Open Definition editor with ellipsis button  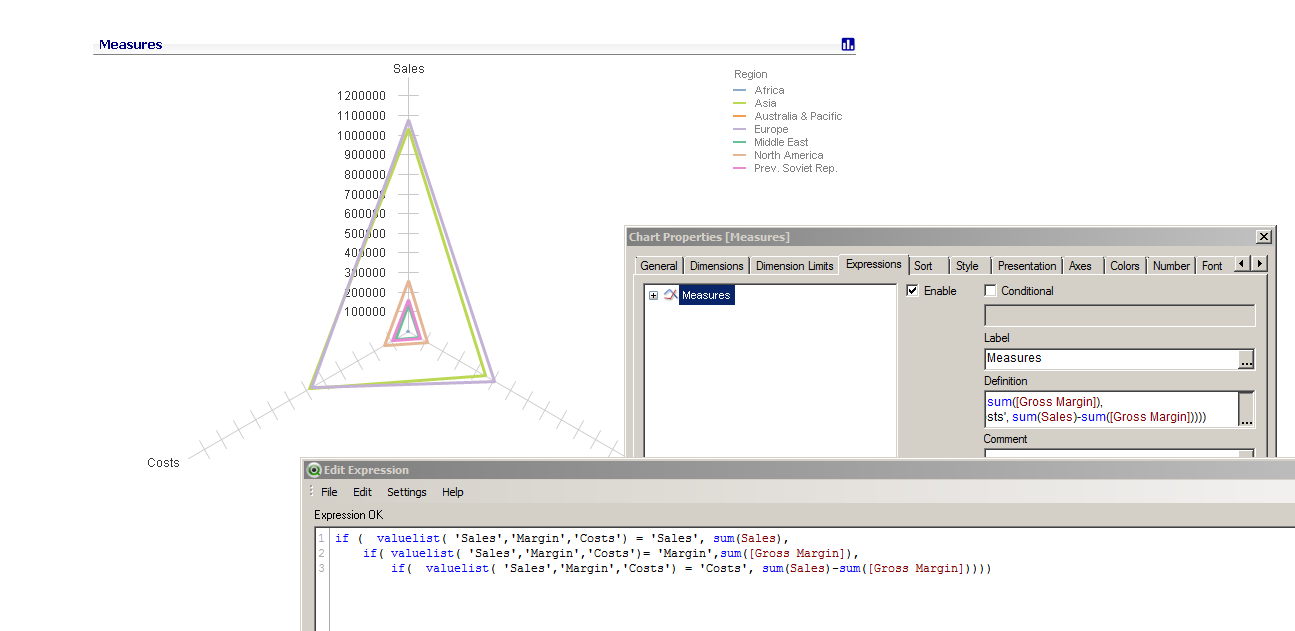click(1246, 409)
